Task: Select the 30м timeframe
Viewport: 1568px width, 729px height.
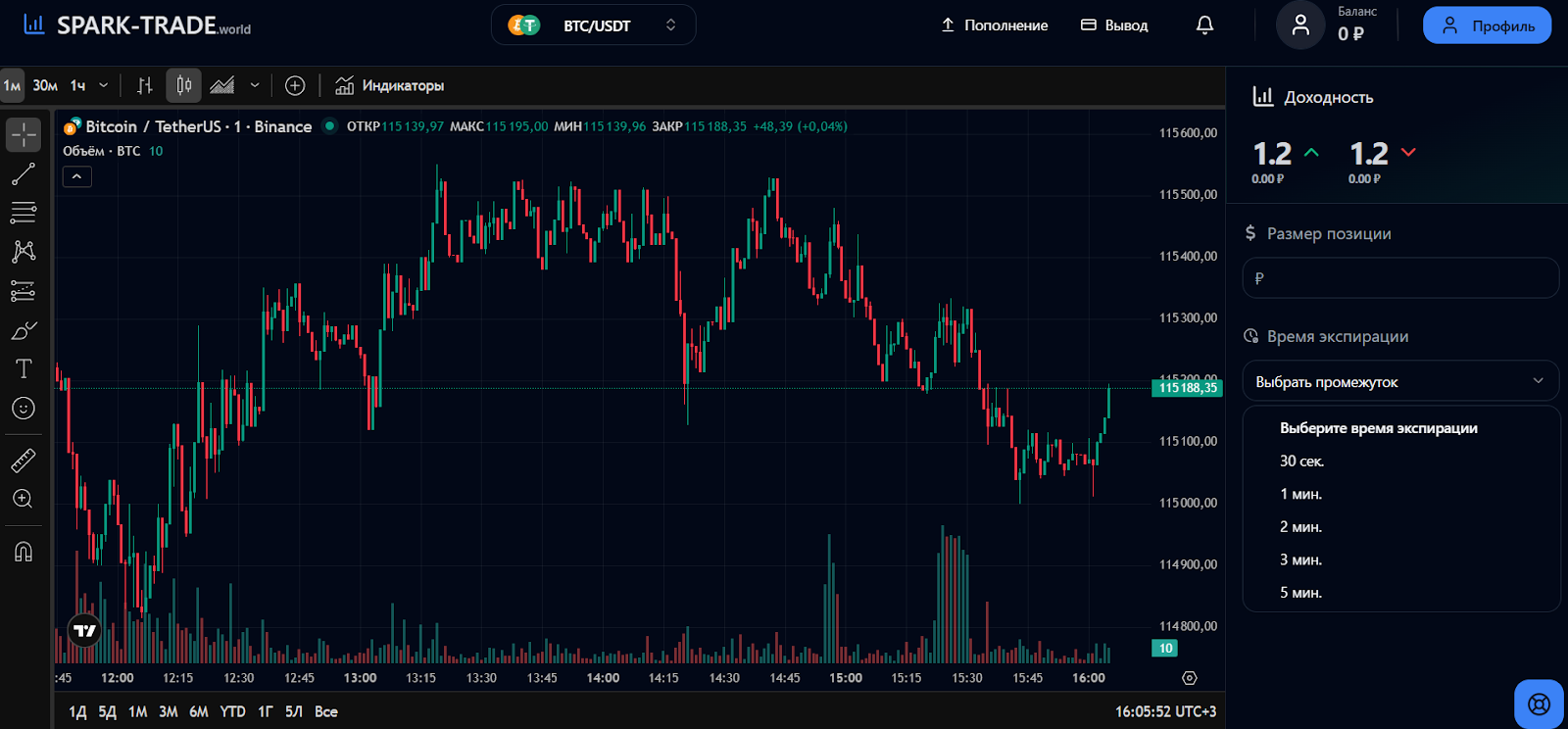Action: click(x=45, y=86)
